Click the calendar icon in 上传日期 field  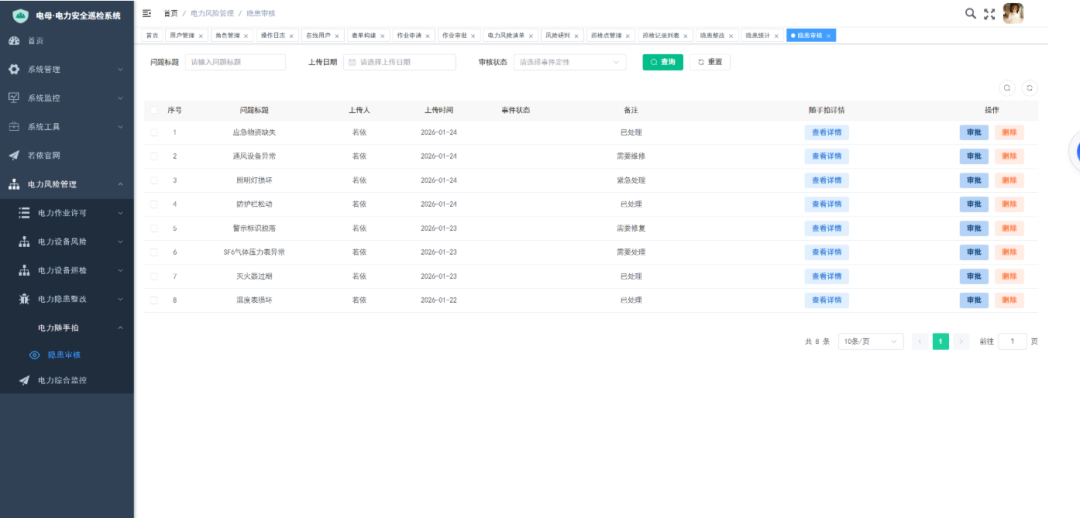coord(352,62)
